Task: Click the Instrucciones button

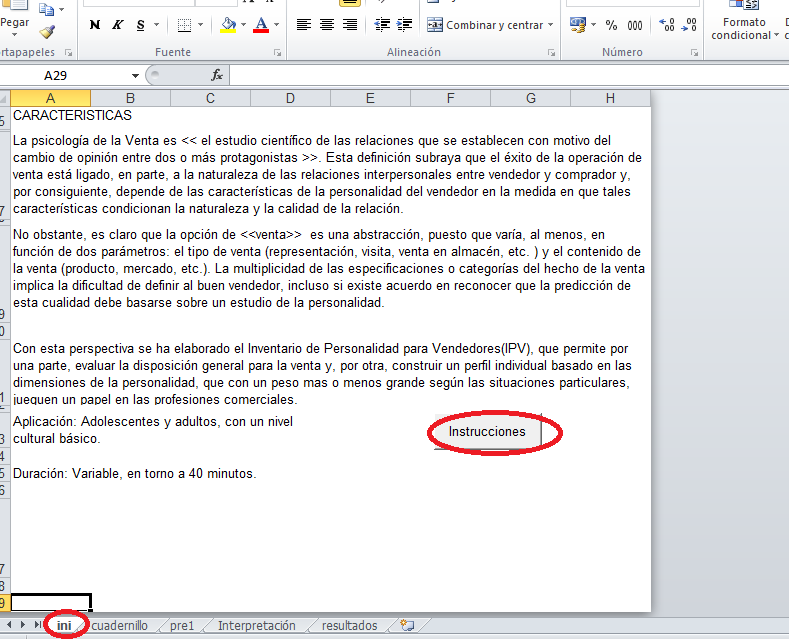Action: 487,432
